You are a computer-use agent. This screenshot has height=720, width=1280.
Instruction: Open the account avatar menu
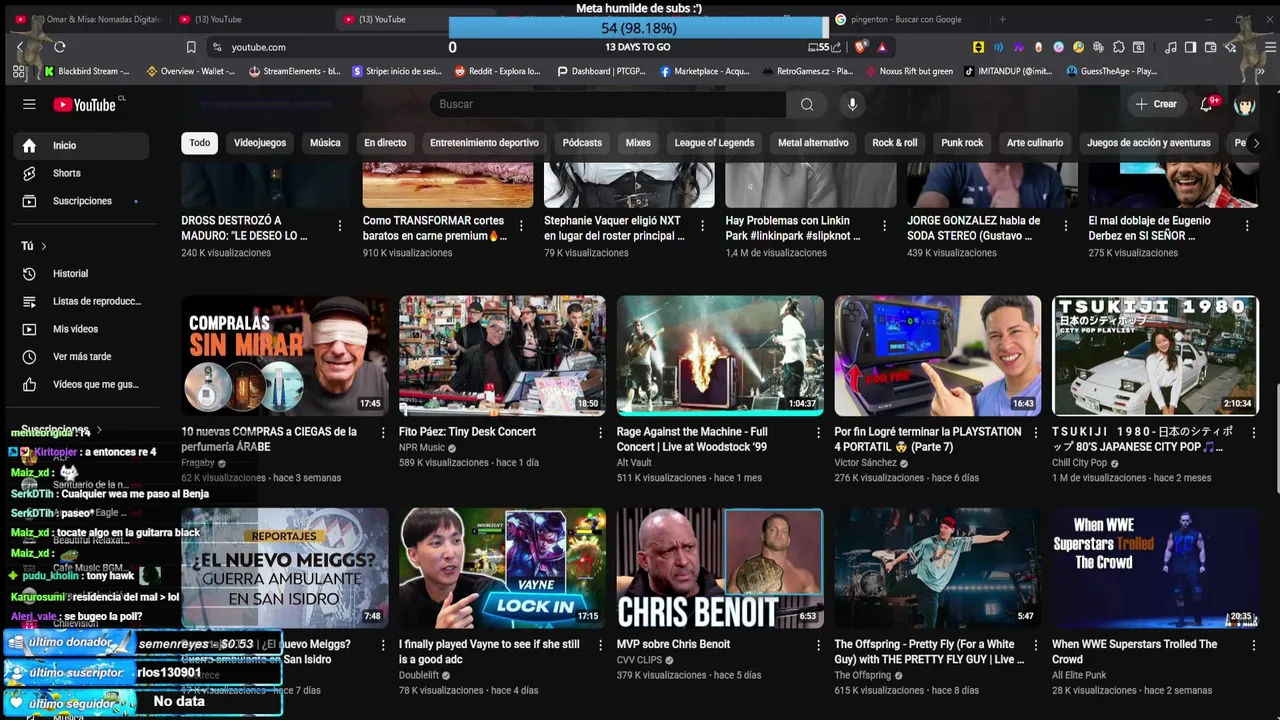1245,104
